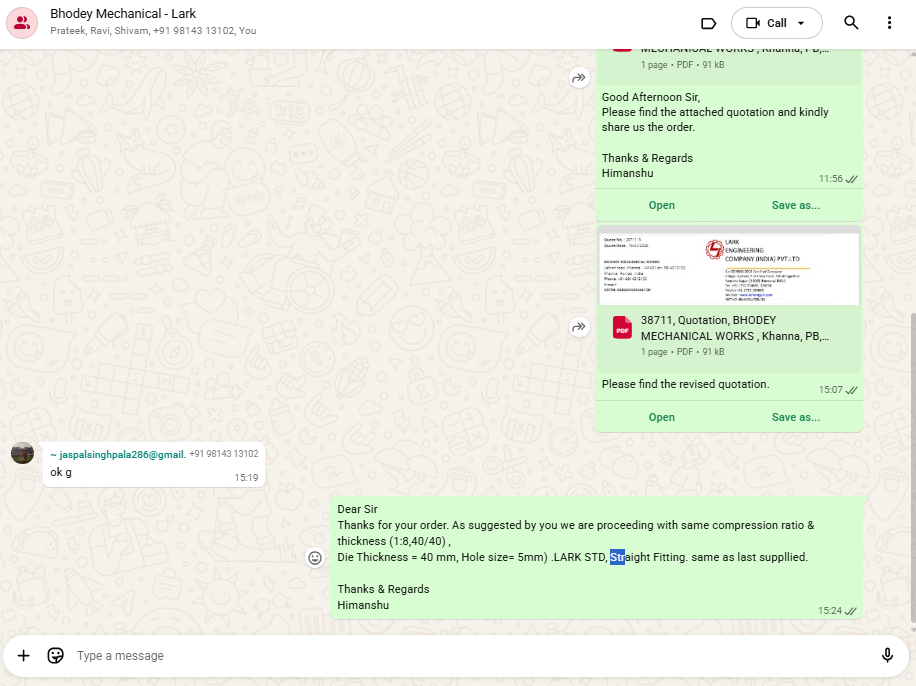Open the attachment plus menu
The width and height of the screenshot is (916, 686).
point(24,656)
